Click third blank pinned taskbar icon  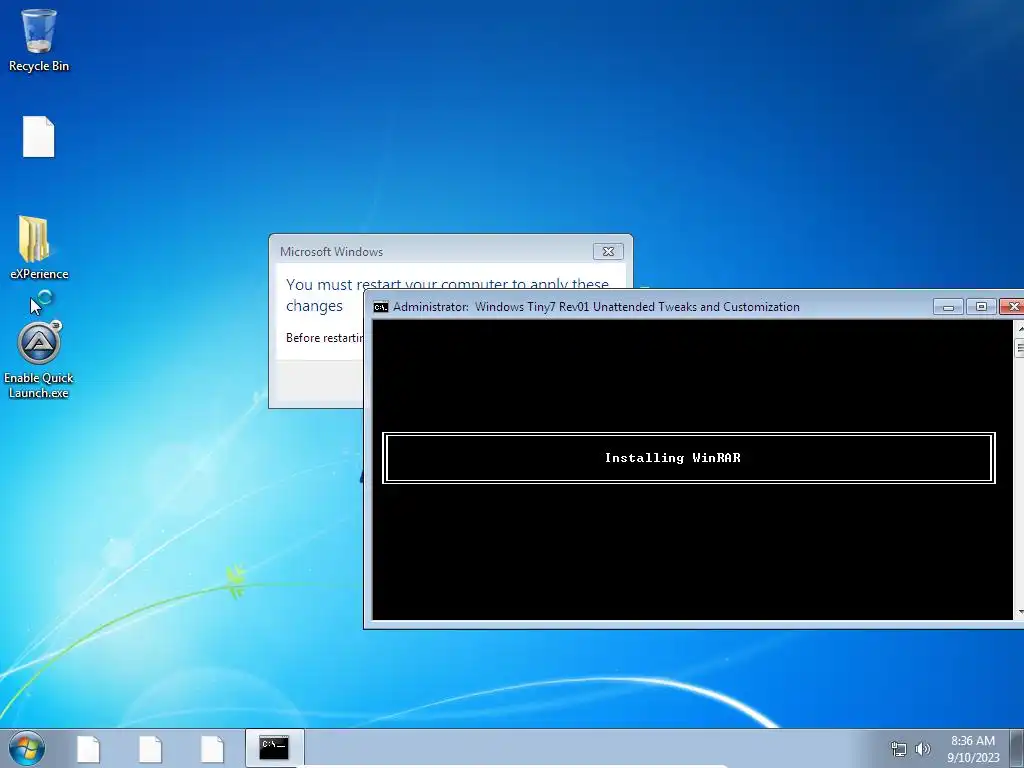(212, 748)
